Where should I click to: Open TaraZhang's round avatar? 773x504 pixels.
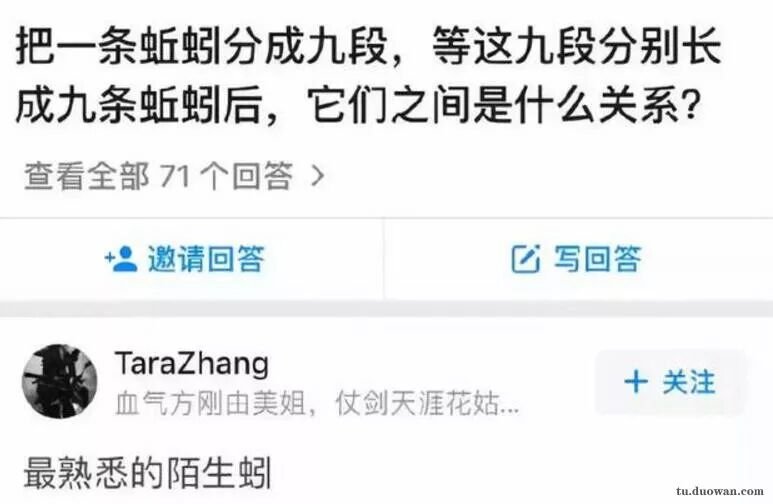[x=60, y=381]
